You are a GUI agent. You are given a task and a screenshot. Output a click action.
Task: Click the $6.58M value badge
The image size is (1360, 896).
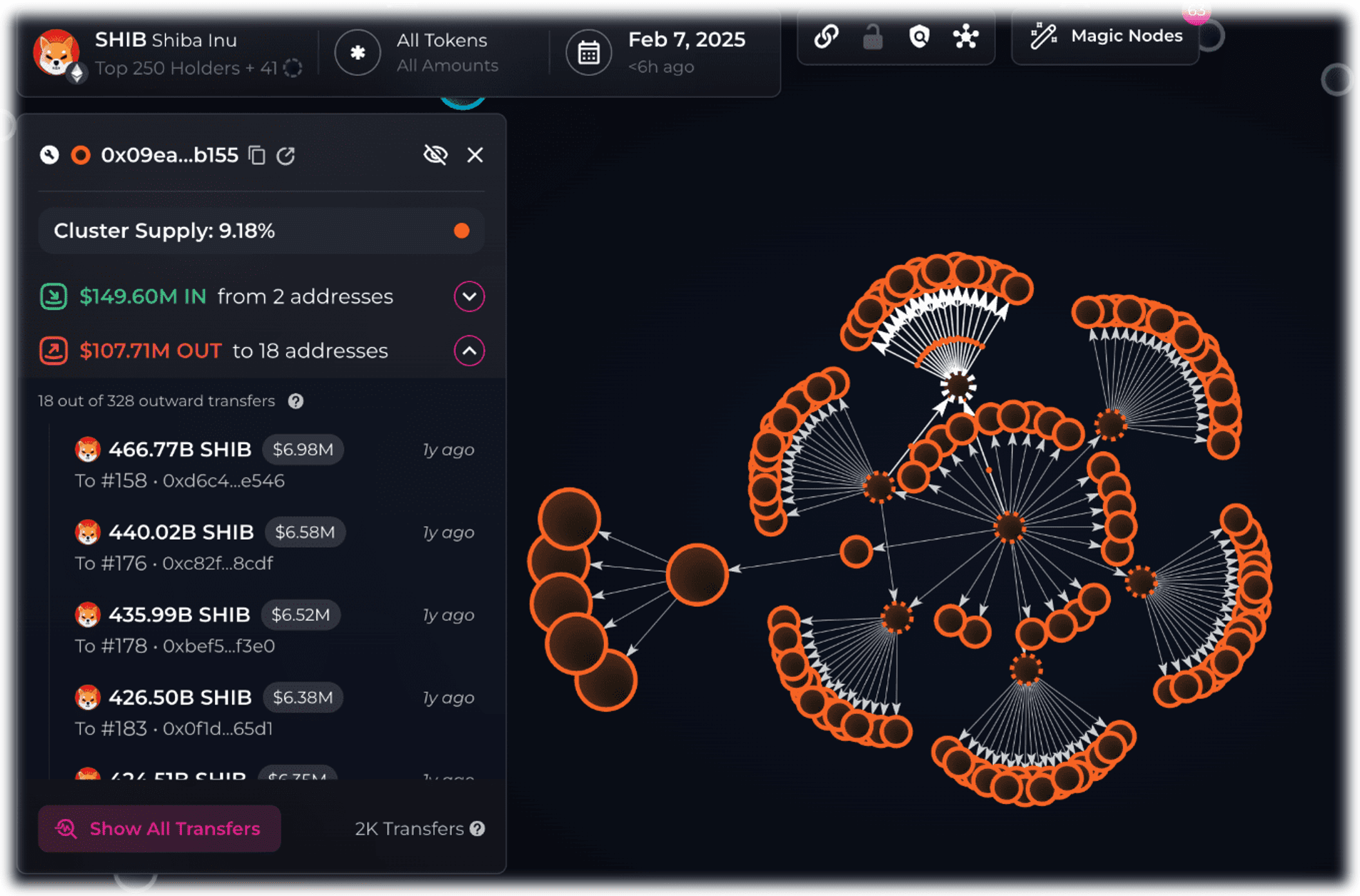click(x=305, y=533)
